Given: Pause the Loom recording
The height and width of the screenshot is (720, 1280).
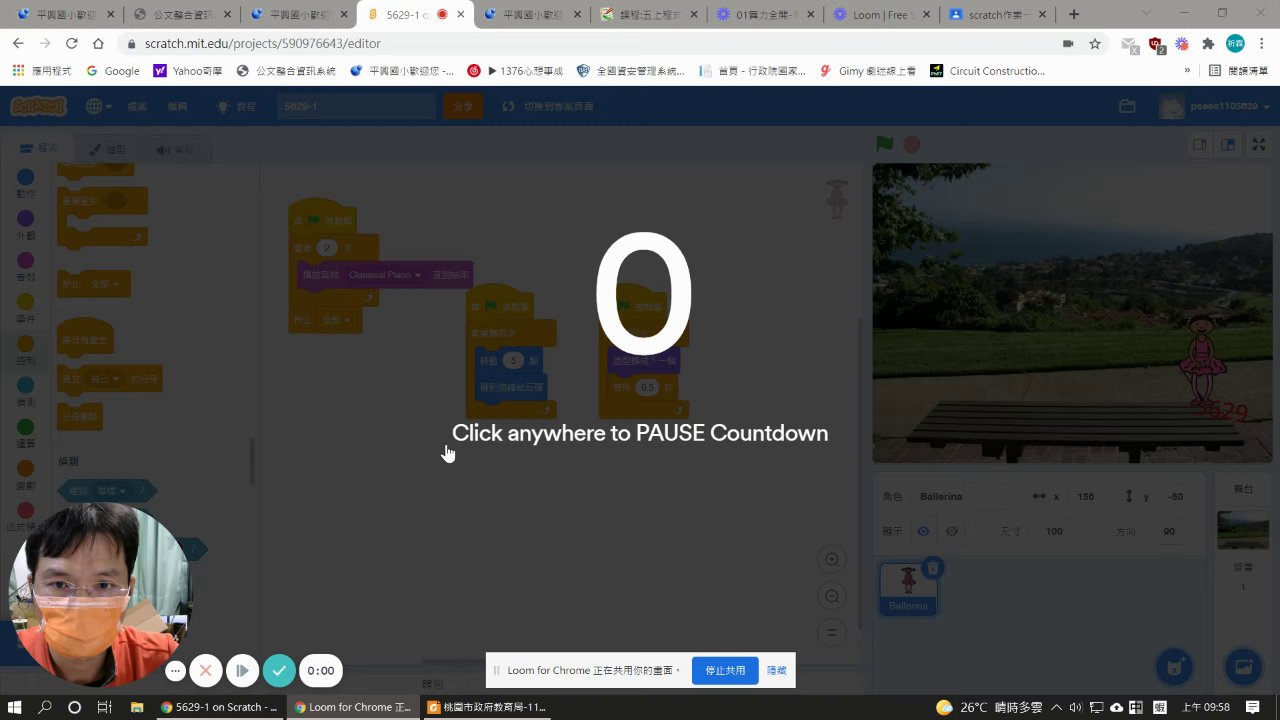Looking at the screenshot, I should pyautogui.click(x=242, y=670).
